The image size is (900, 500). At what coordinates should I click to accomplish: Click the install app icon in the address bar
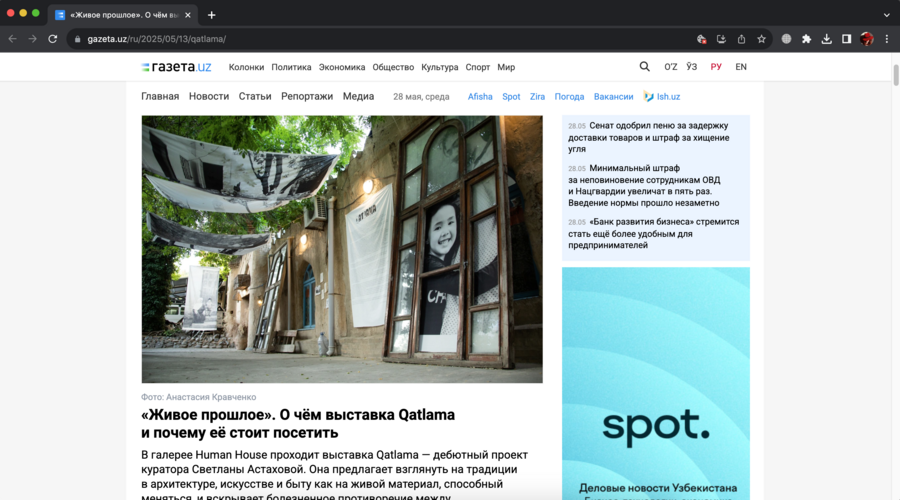721,39
